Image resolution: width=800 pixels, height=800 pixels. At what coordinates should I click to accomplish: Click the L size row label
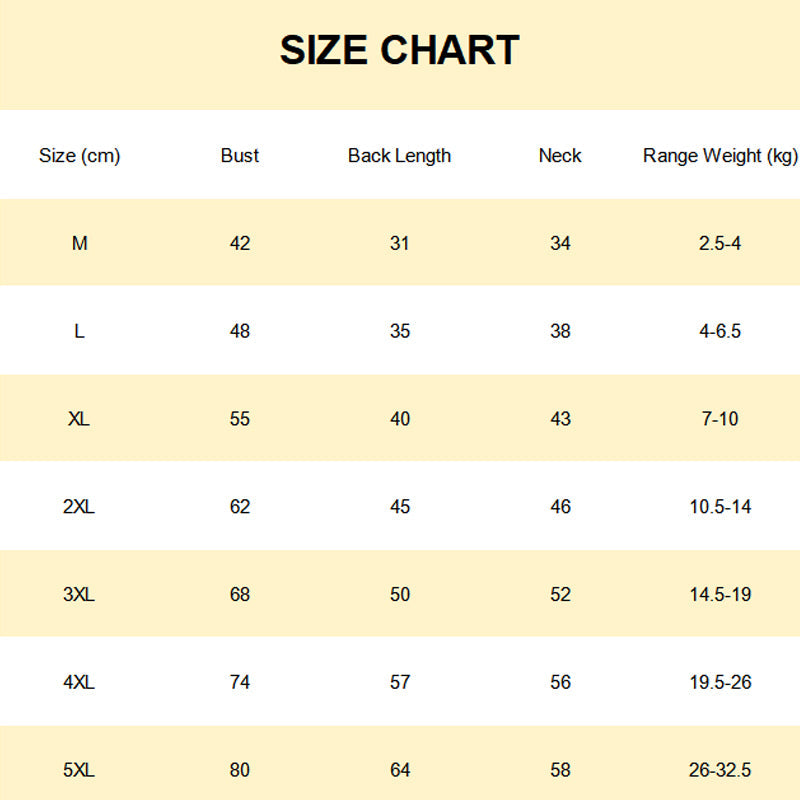click(x=79, y=331)
